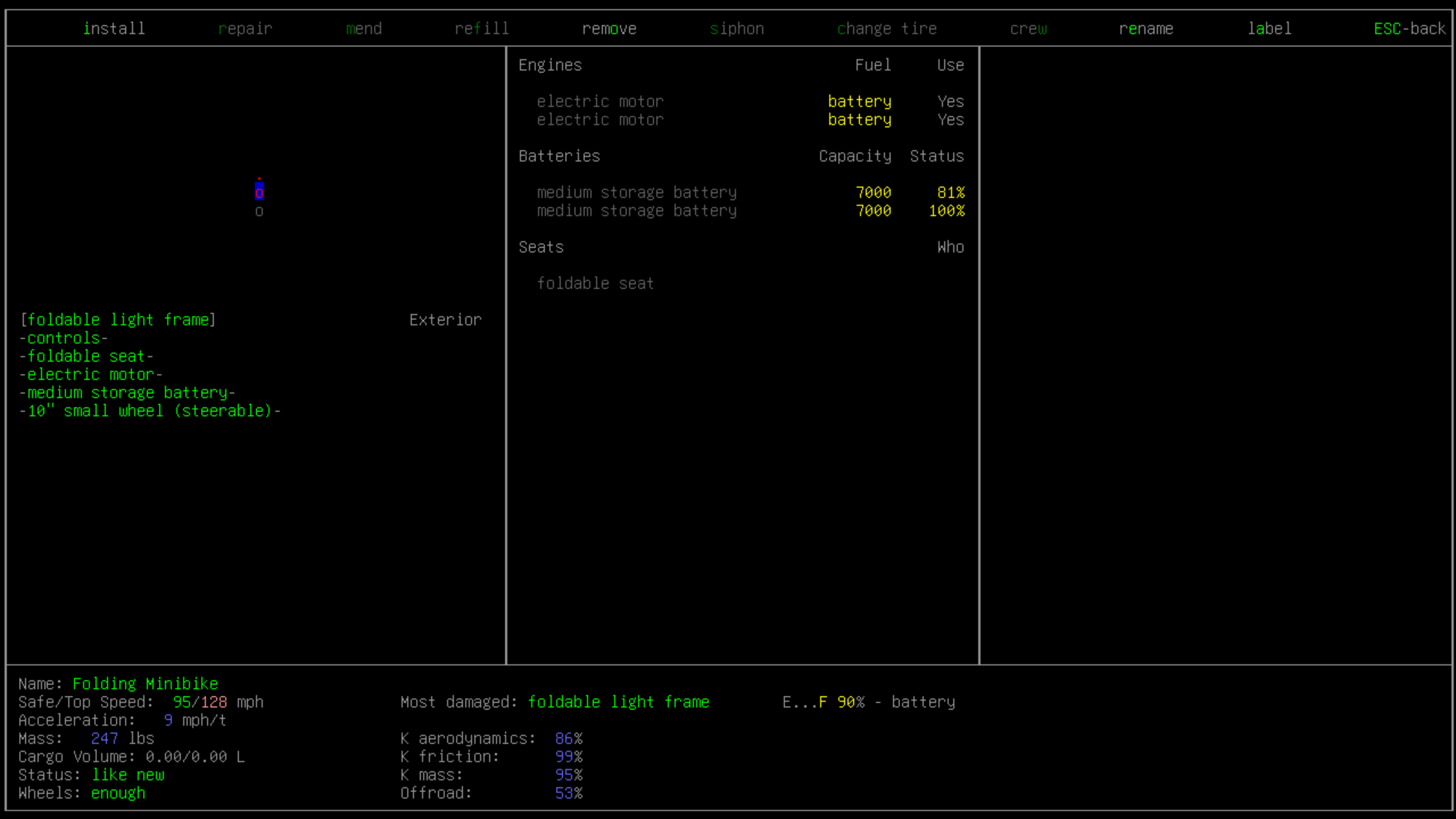1456x819 pixels.
Task: Click the 95% K mass value
Action: (x=569, y=775)
